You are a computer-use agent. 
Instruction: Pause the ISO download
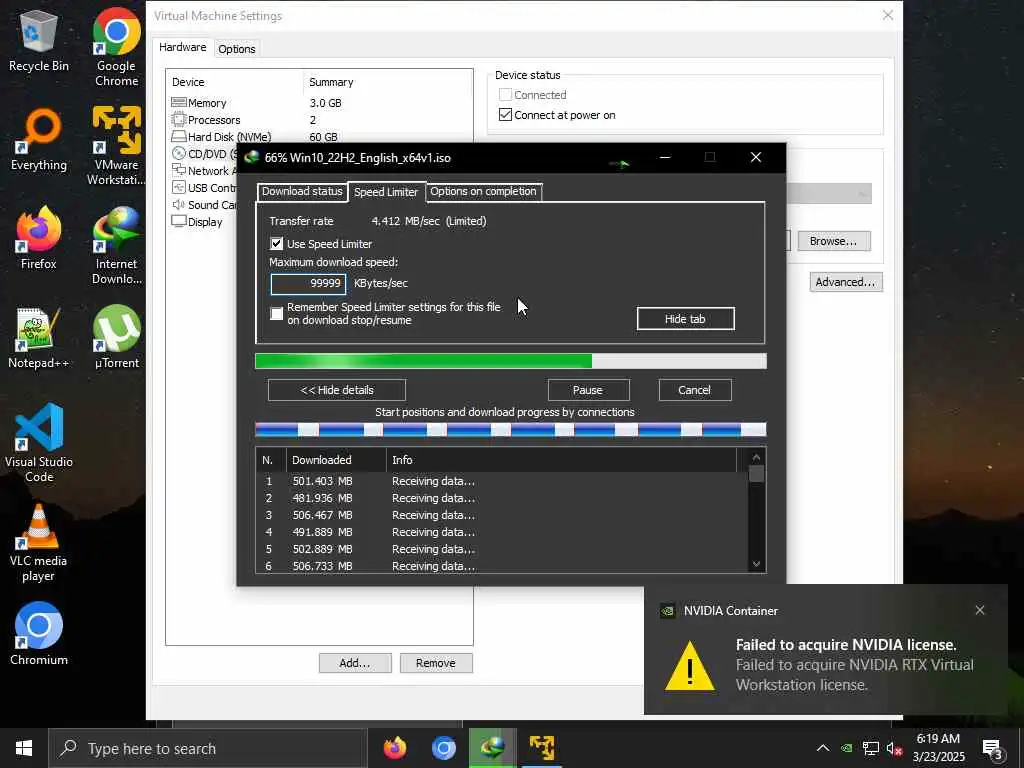tap(588, 390)
